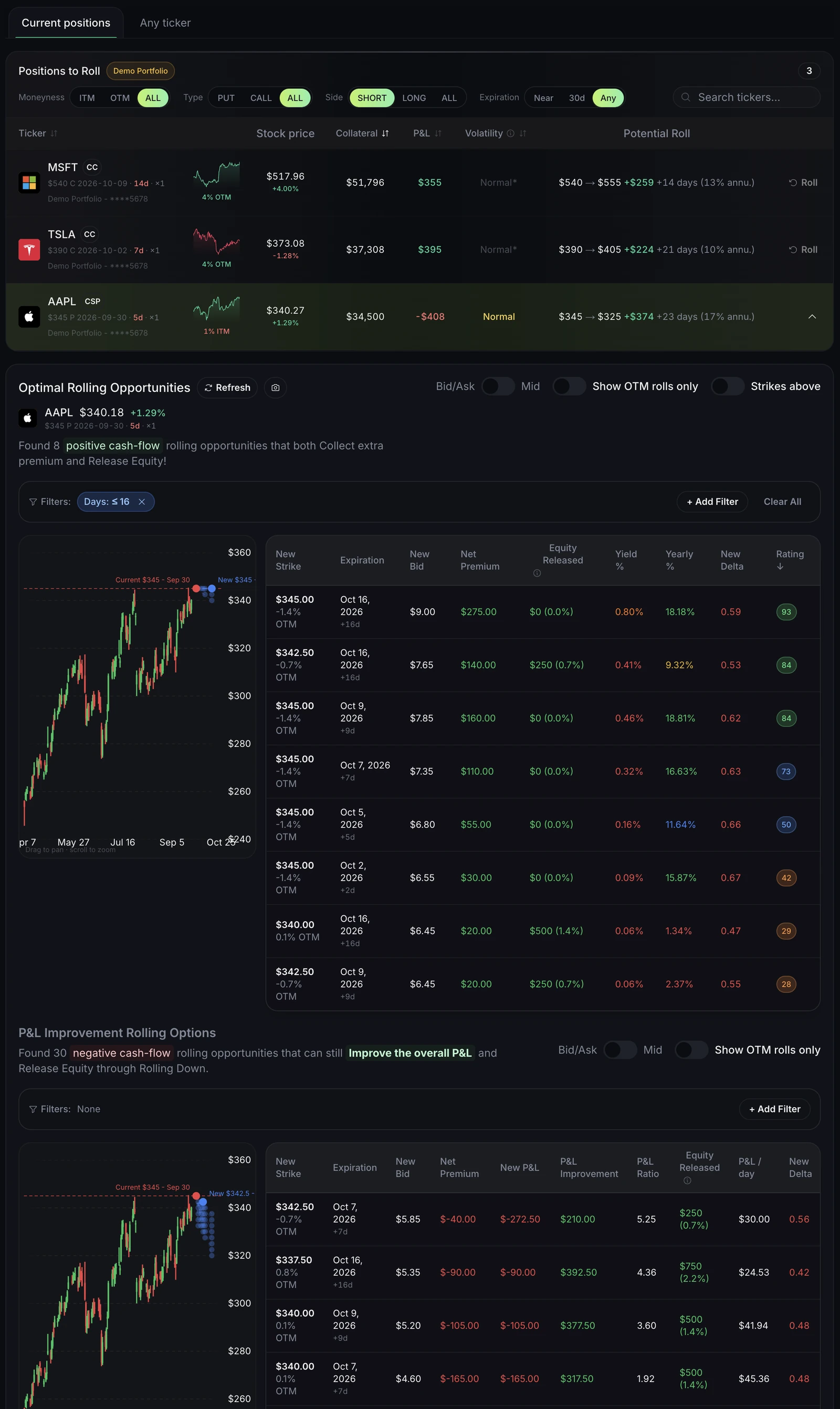
Task: Focus the Search tickers input field
Action: coord(747,97)
